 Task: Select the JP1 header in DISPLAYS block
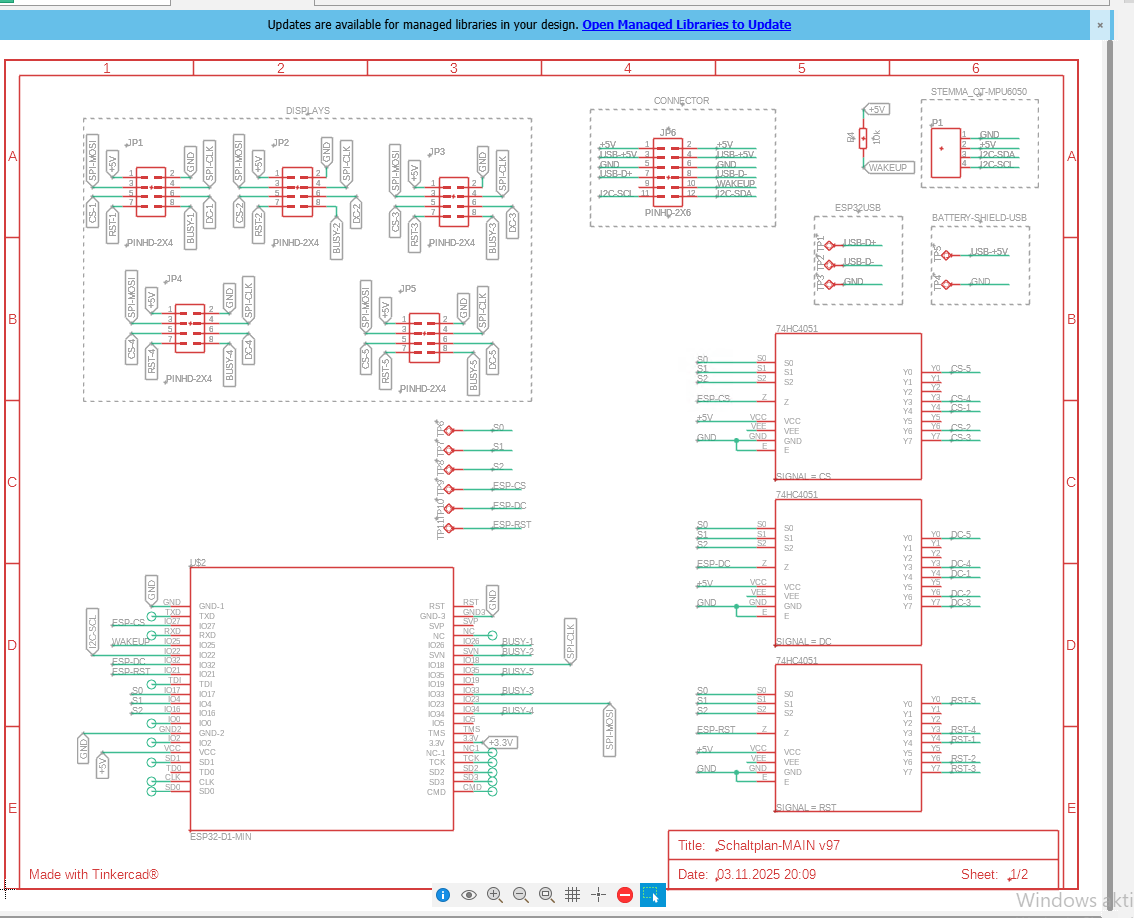tap(150, 190)
